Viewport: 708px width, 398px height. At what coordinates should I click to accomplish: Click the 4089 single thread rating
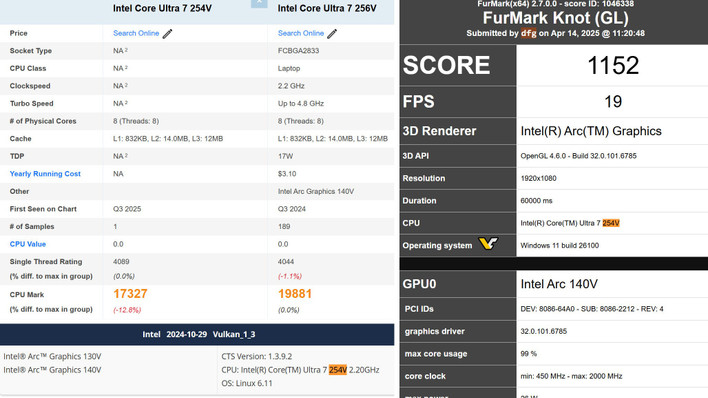click(x=121, y=262)
